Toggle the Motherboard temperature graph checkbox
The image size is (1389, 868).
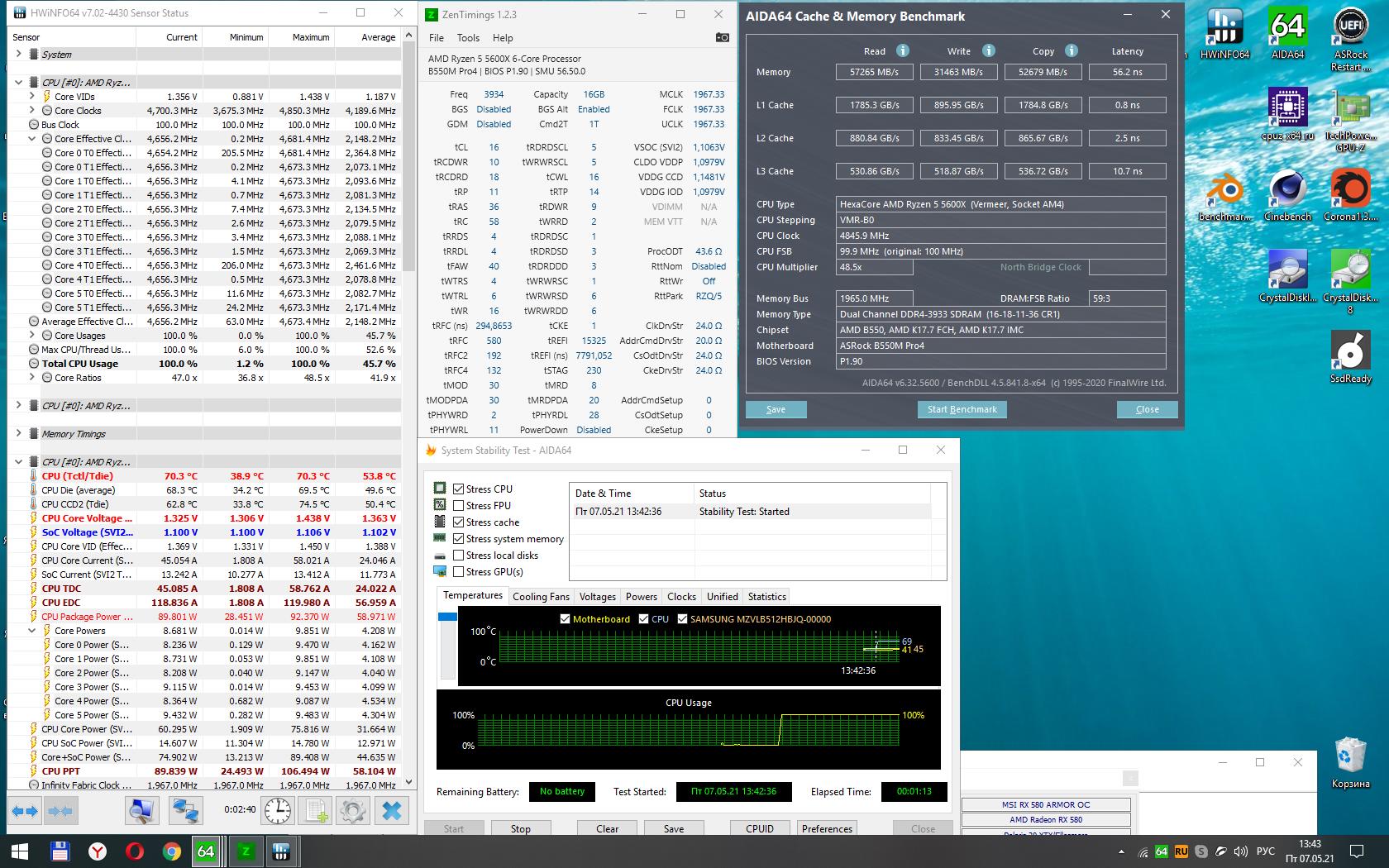[x=566, y=618]
